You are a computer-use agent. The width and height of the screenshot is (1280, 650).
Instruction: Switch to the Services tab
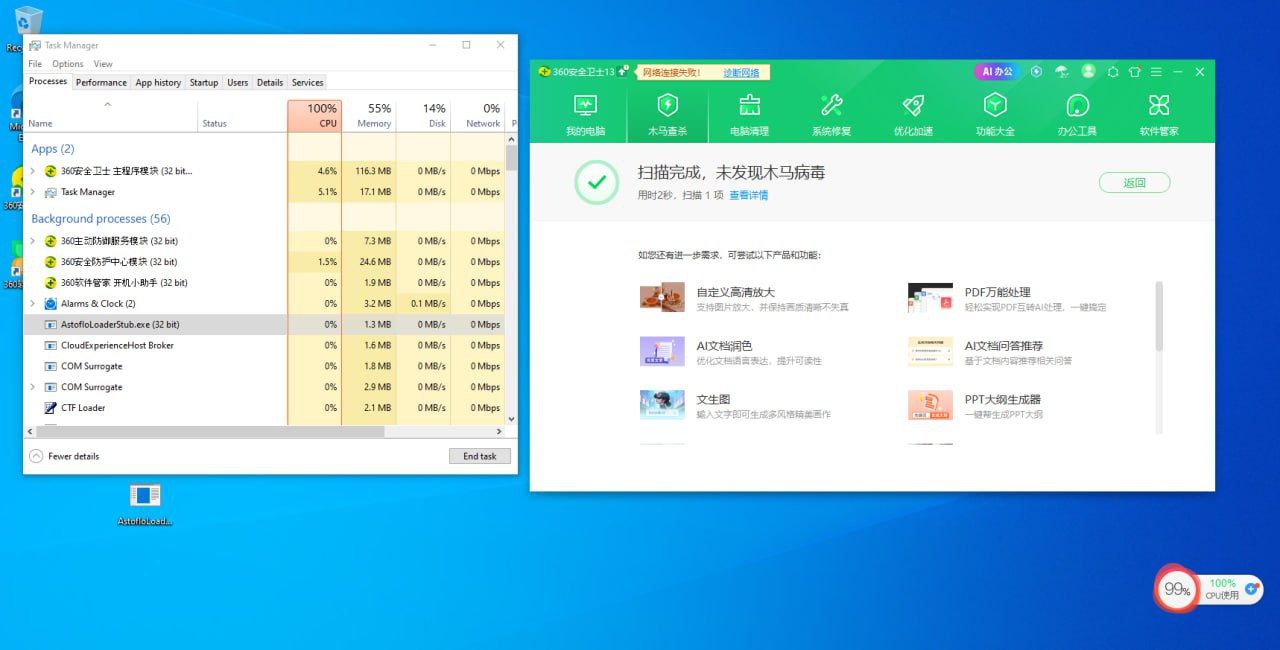click(307, 82)
